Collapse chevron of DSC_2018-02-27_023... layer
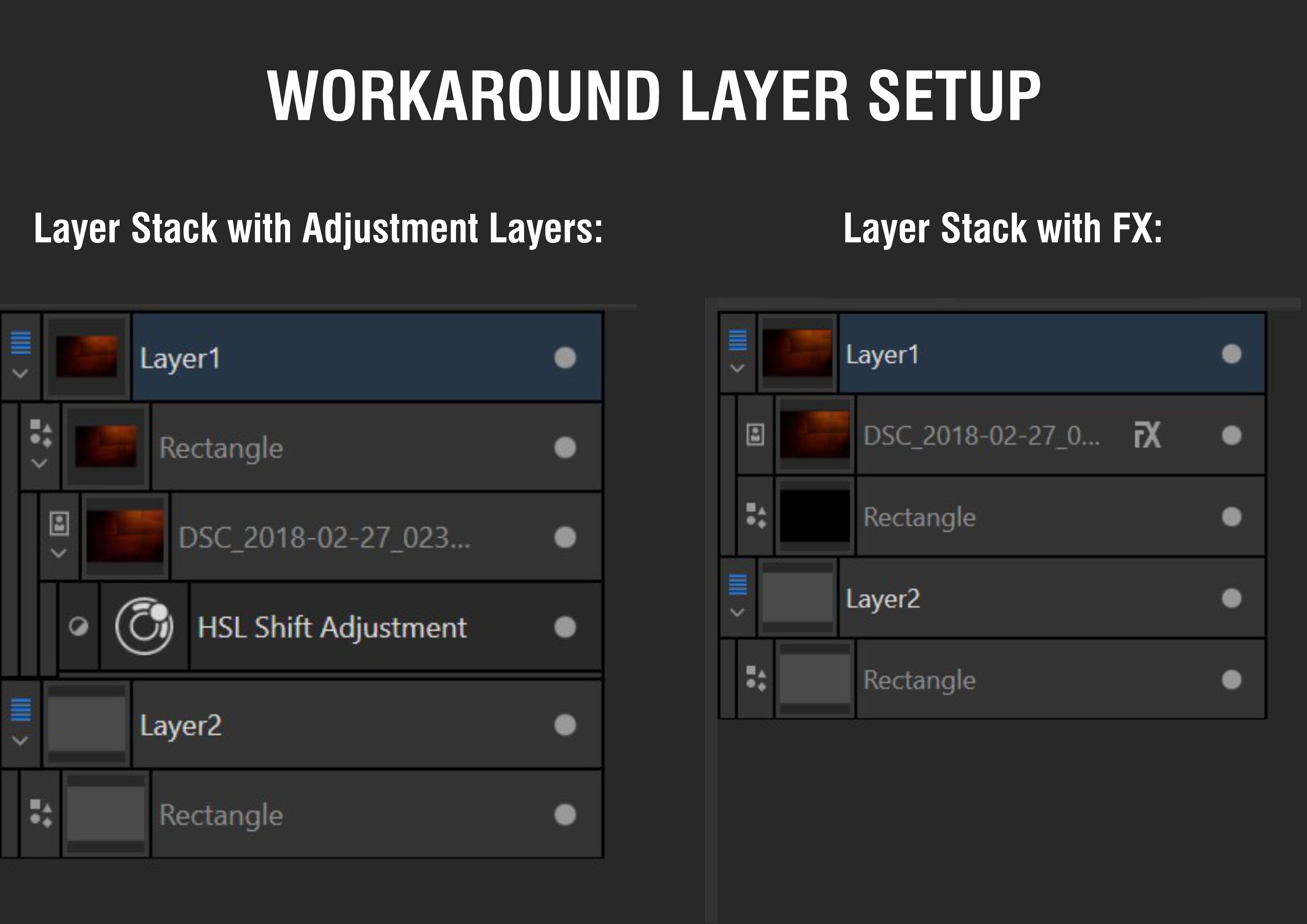This screenshot has width=1307, height=924. pyautogui.click(x=59, y=553)
